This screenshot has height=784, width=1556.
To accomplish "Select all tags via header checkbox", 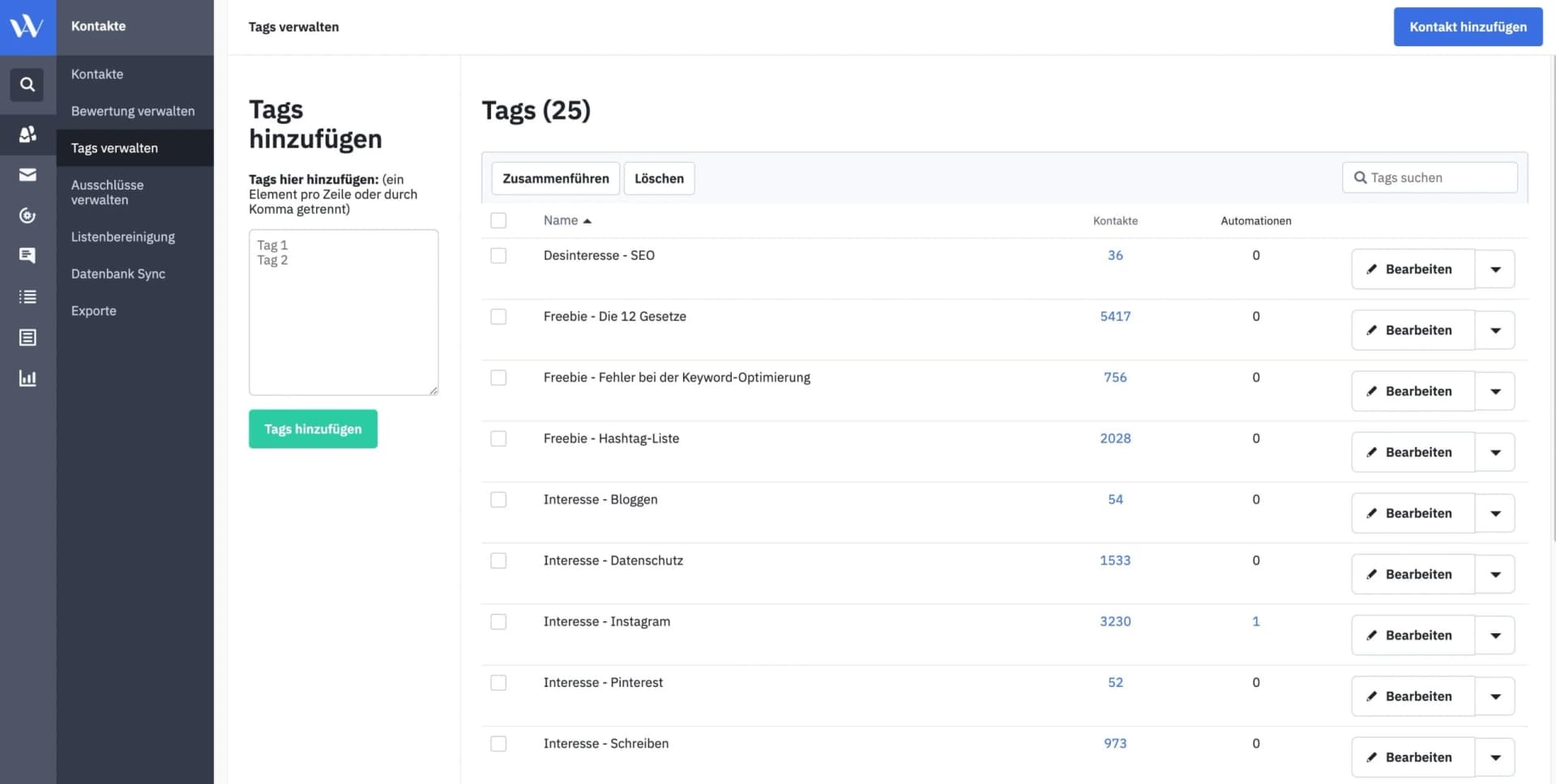I will (x=498, y=219).
